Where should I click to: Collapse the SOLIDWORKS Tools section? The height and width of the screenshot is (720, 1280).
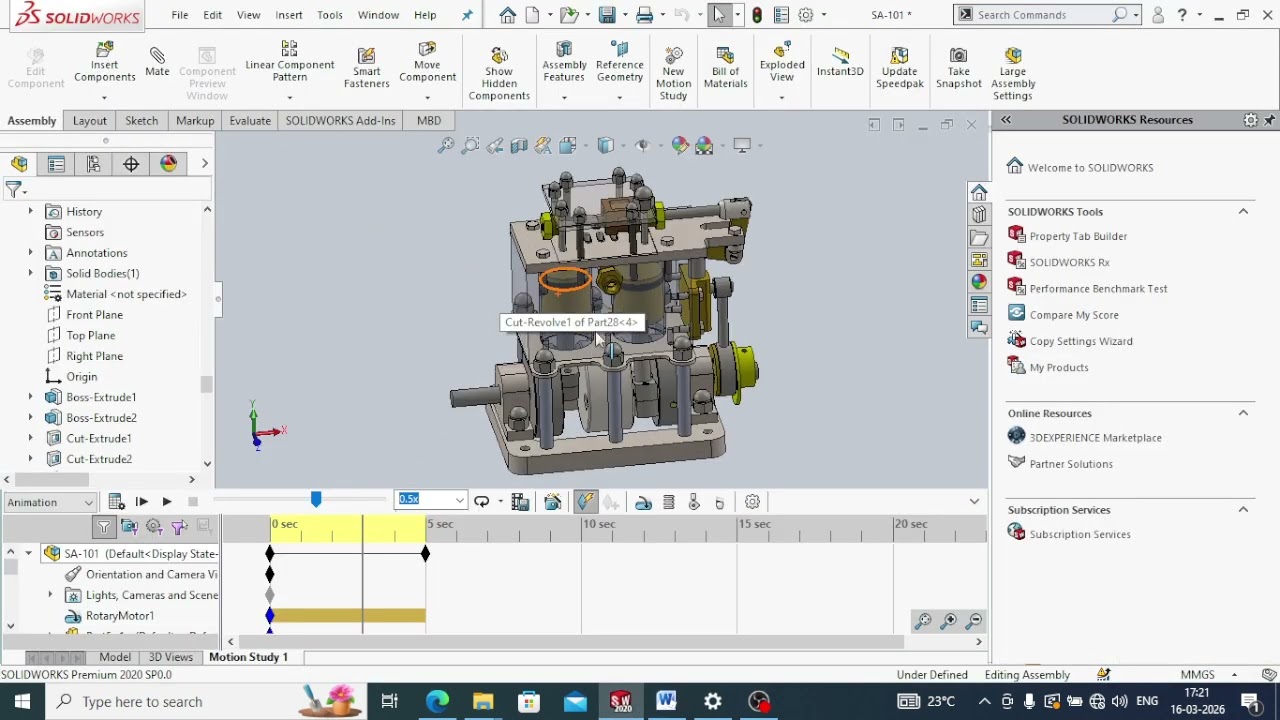[x=1243, y=211]
